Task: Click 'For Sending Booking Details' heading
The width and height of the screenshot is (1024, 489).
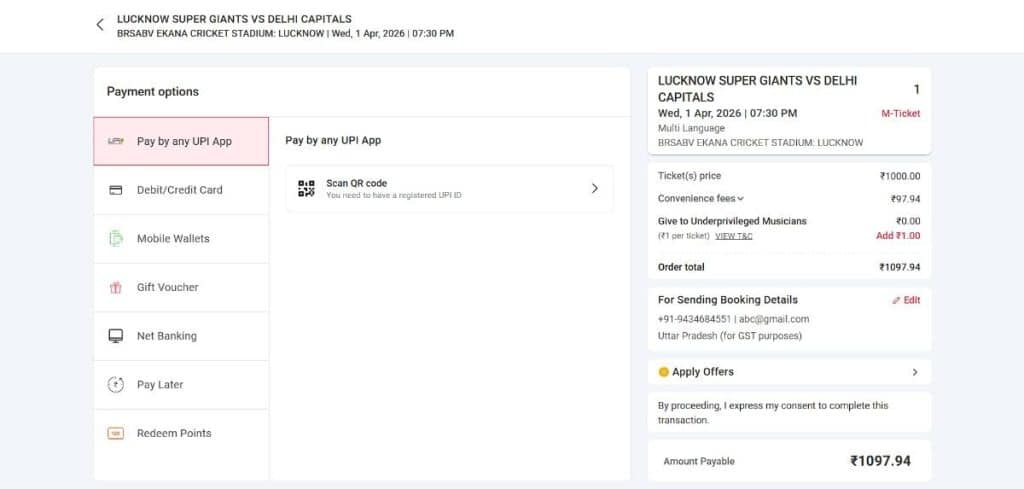Action: (x=728, y=300)
